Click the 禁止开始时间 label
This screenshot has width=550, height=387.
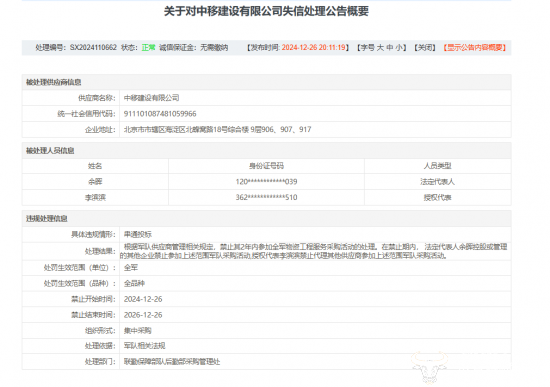(93, 299)
